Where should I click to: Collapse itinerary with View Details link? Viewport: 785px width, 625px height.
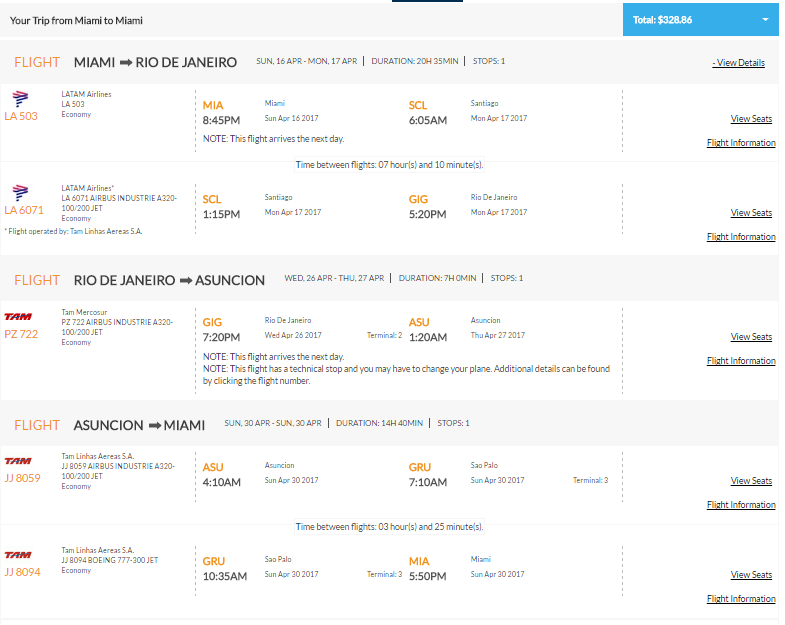coord(738,63)
